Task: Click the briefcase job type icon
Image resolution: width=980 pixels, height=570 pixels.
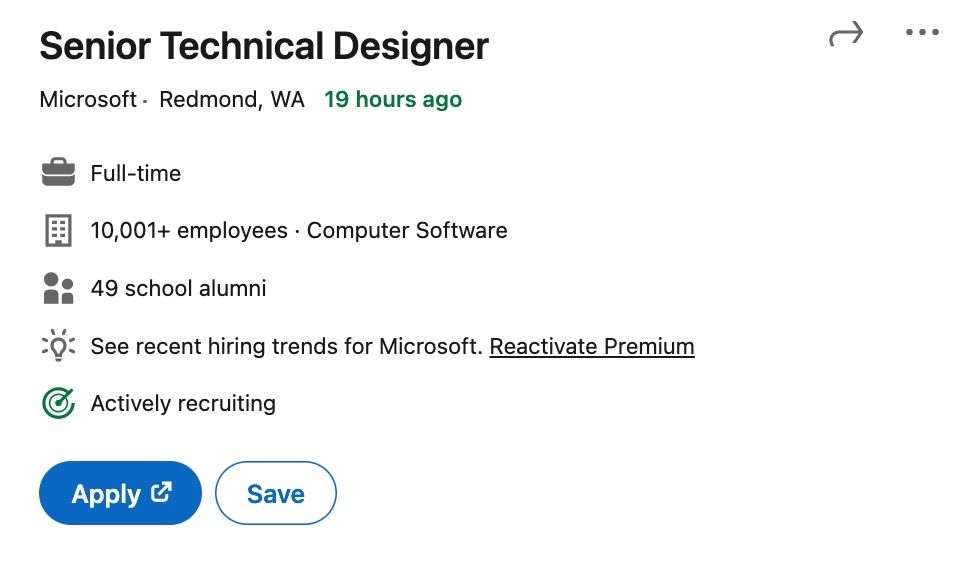Action: 58,173
